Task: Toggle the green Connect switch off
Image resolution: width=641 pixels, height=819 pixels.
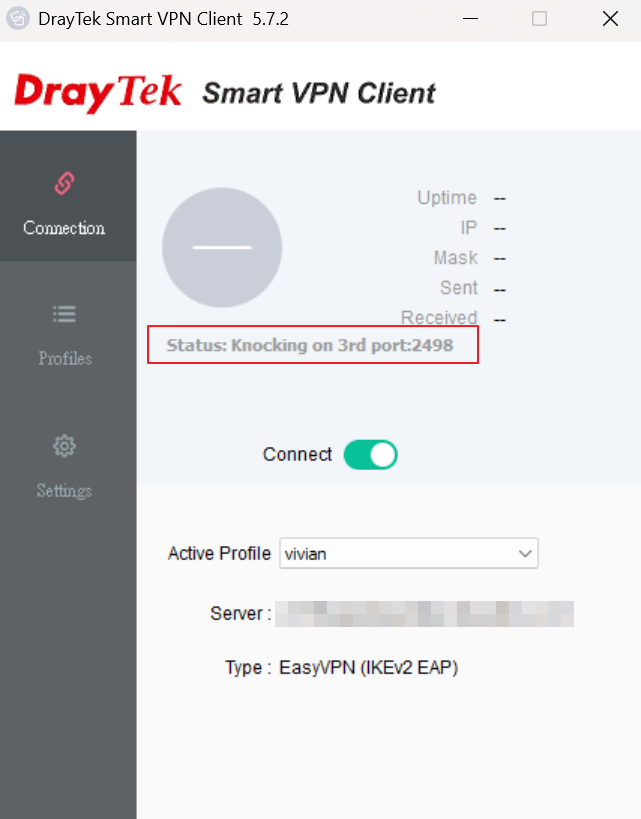Action: [370, 454]
